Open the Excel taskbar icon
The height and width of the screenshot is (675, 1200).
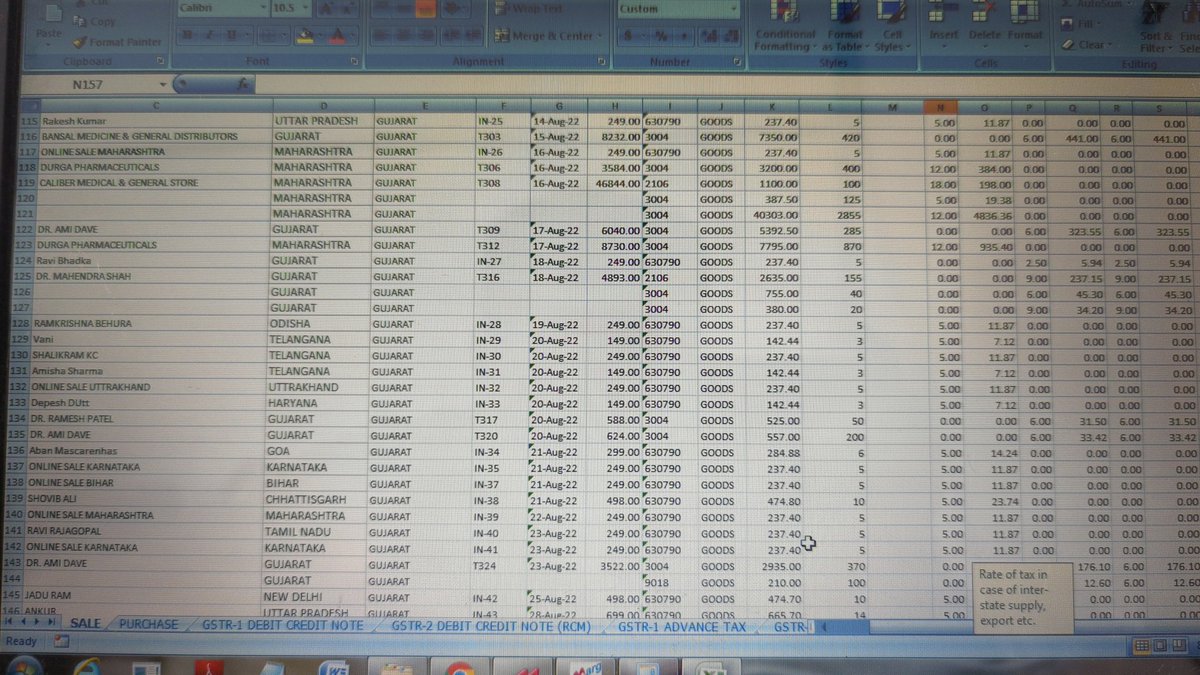pos(711,668)
